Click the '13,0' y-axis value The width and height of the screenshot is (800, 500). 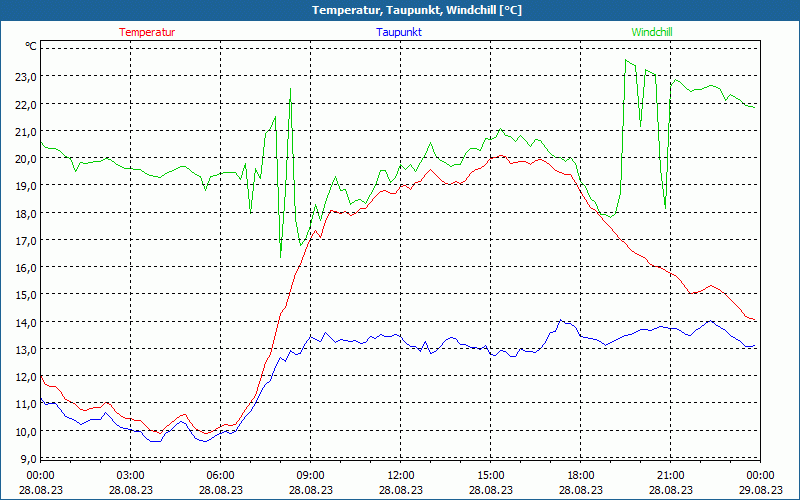tap(26, 349)
